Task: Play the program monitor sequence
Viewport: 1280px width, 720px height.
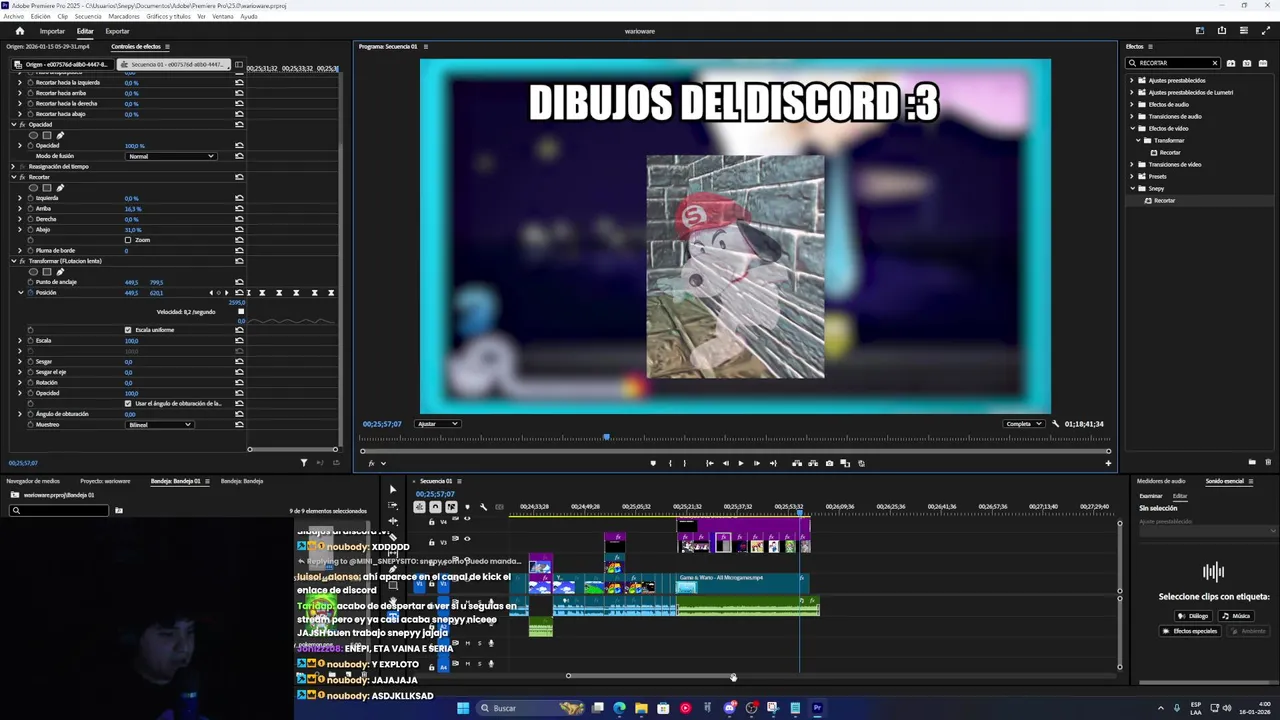Action: click(740, 463)
